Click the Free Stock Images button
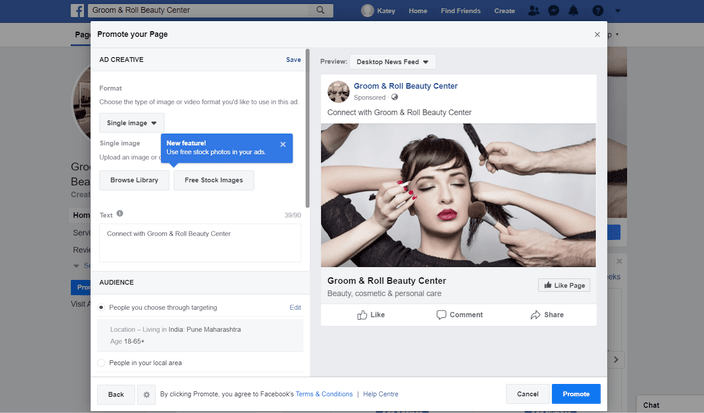Image resolution: width=704 pixels, height=413 pixels. [214, 180]
